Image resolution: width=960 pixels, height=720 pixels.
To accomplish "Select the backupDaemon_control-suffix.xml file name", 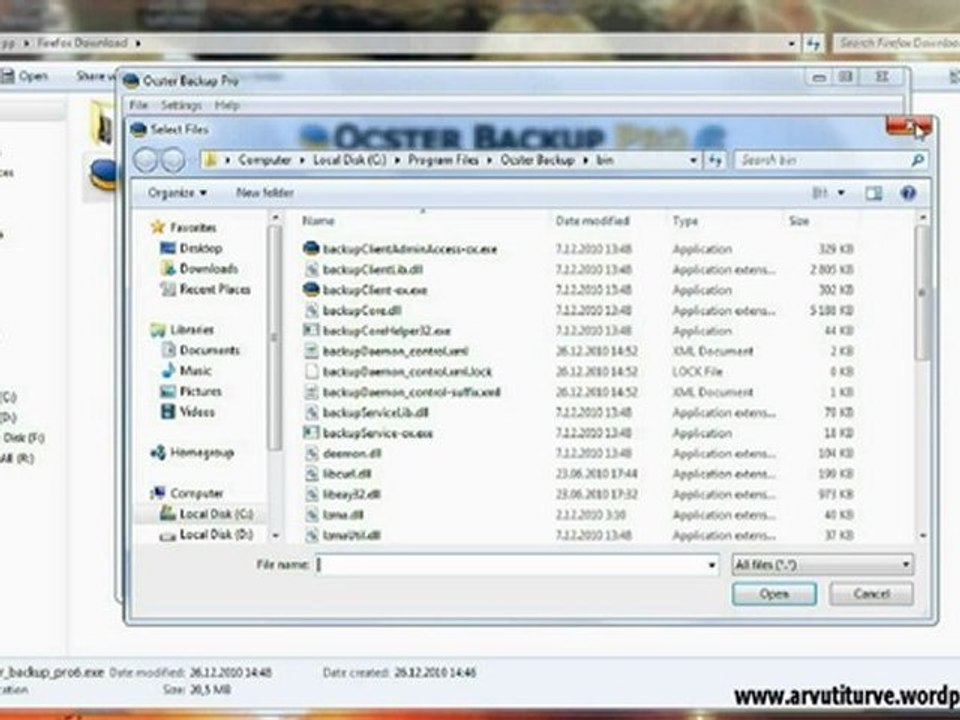I will click(x=411, y=392).
